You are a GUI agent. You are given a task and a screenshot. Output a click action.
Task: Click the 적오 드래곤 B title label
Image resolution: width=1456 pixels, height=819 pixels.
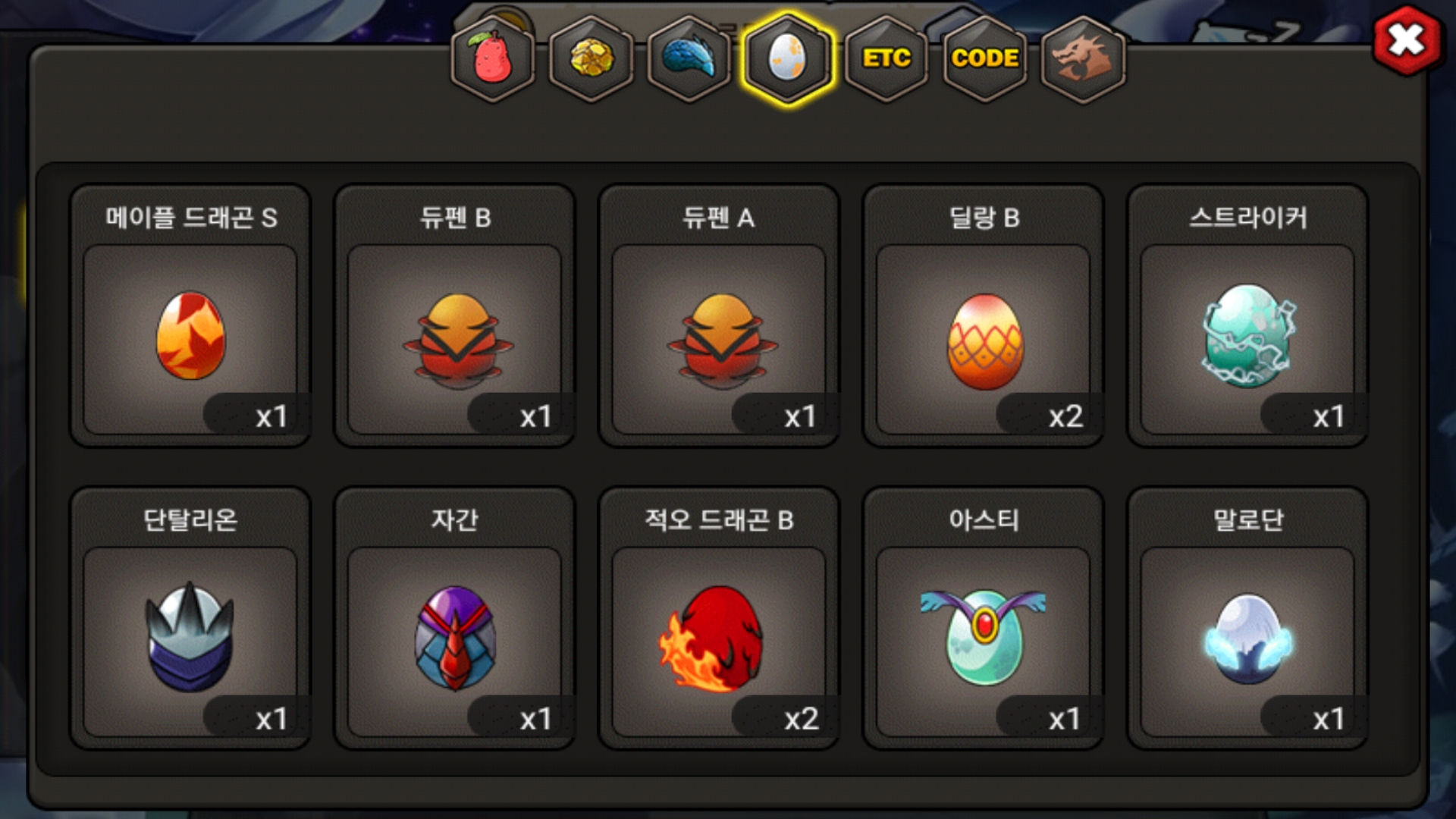point(719,519)
